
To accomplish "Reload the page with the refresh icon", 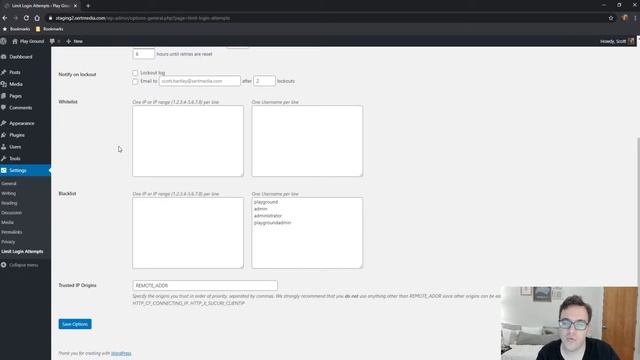I will [x=26, y=18].
